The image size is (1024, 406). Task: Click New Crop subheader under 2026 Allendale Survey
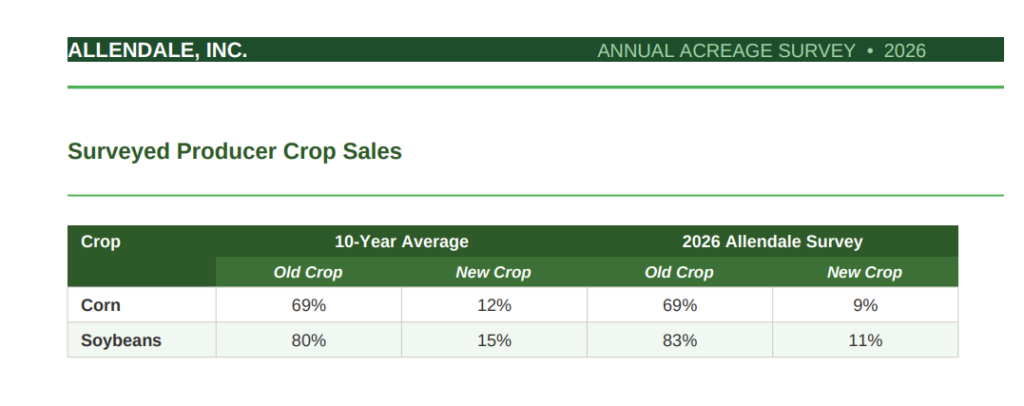[x=865, y=272]
